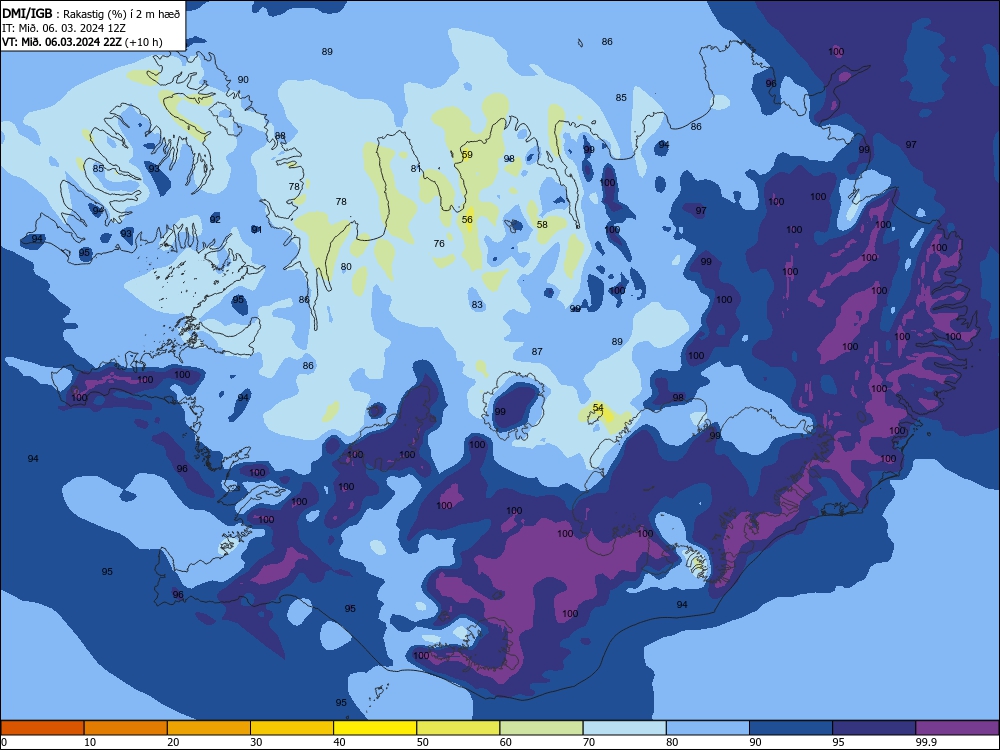Image resolution: width=1000 pixels, height=750 pixels.
Task: Select the 20–30 amber legend swatch
Action: pos(209,728)
